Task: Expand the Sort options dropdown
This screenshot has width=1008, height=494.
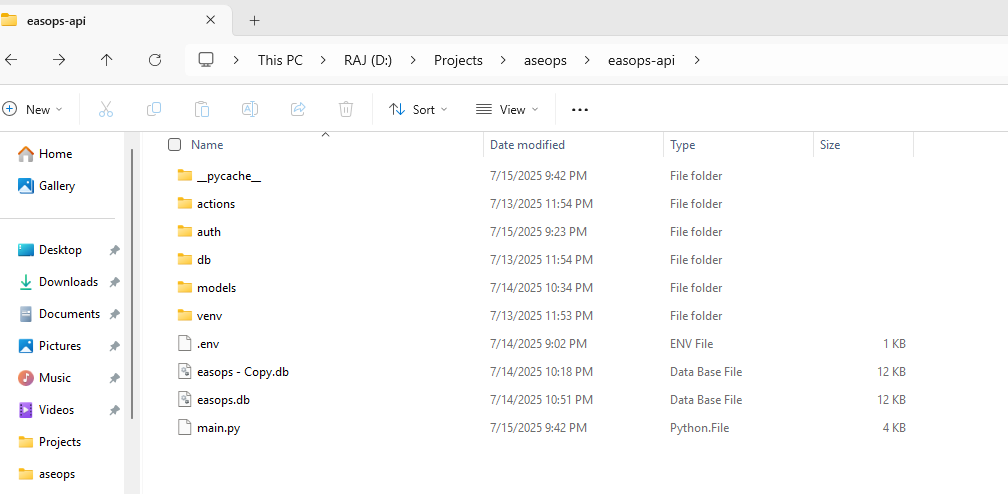Action: 418,109
